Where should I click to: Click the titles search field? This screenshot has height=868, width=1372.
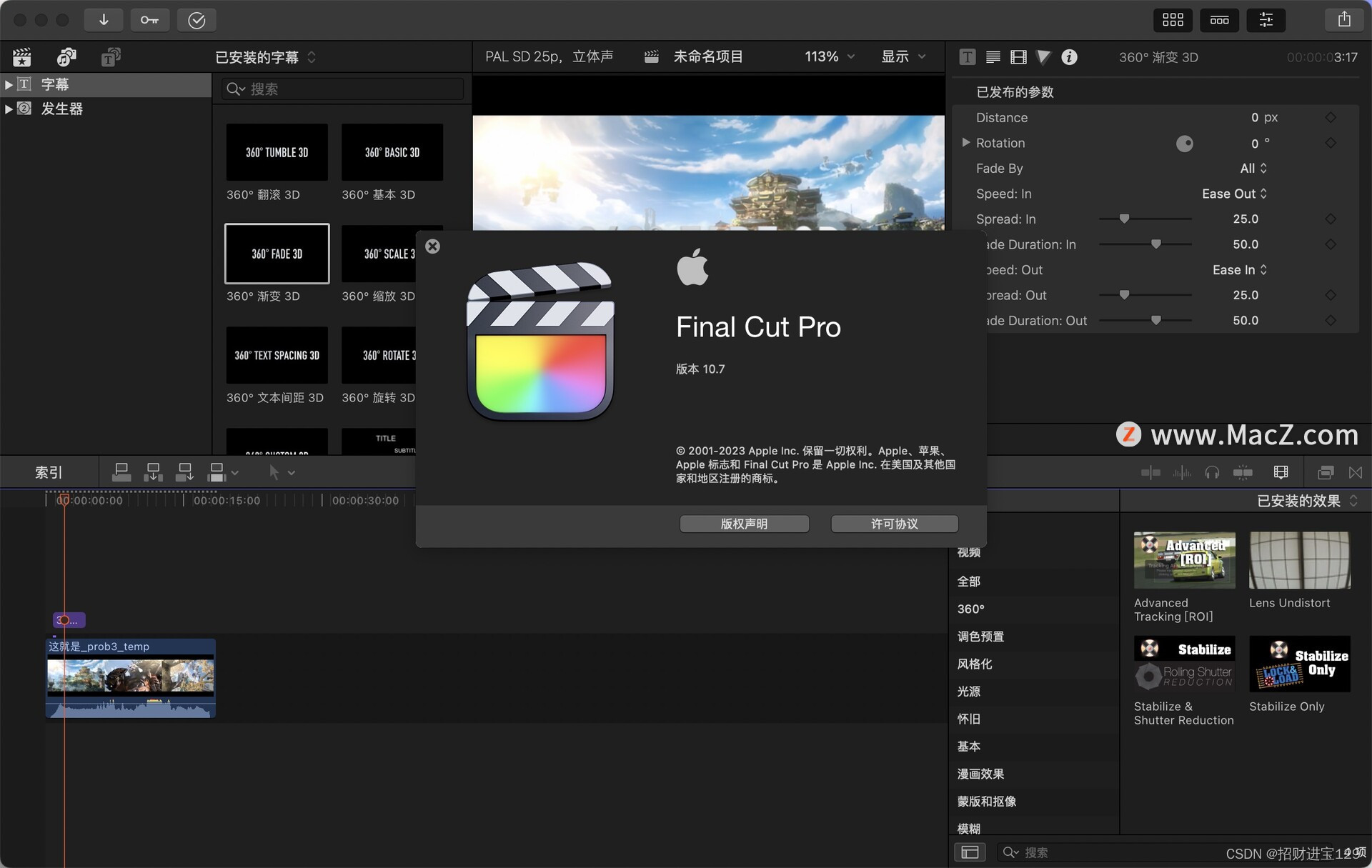coord(342,89)
